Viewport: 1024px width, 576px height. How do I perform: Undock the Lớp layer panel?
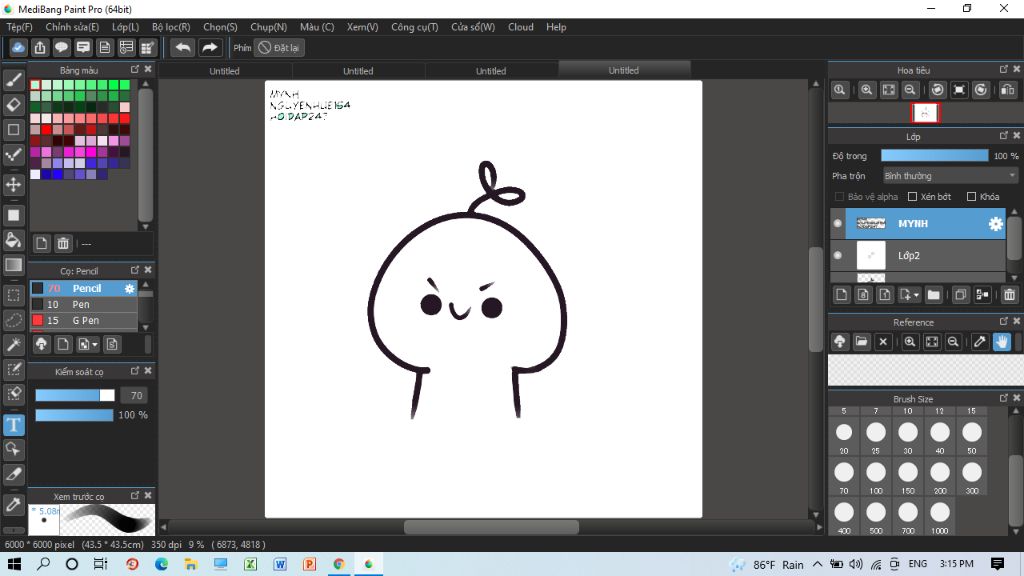tap(1004, 135)
